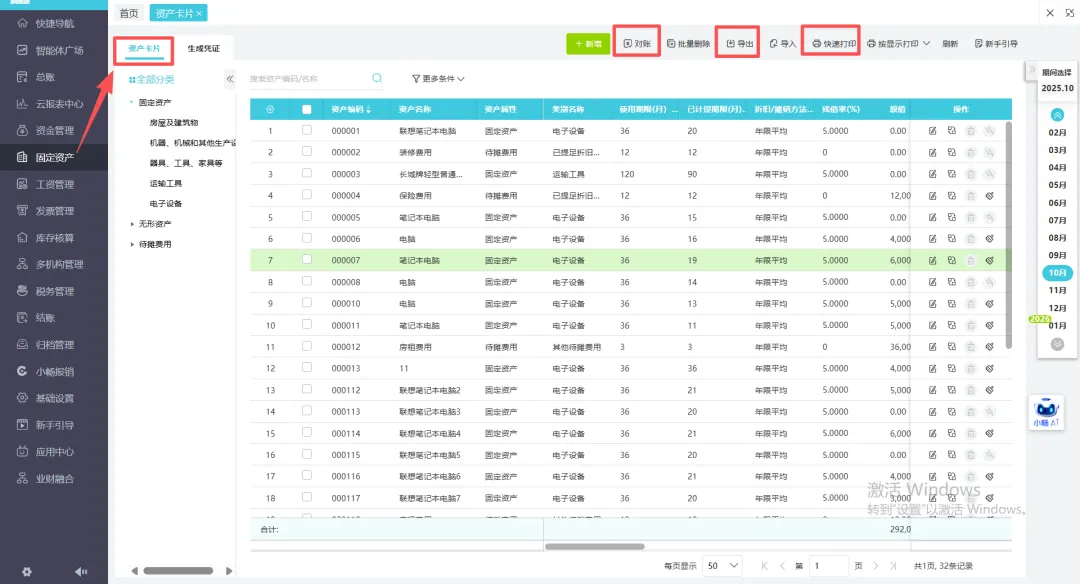Go to next page arrow
Viewport: 1080px width, 584px height.
pos(875,565)
